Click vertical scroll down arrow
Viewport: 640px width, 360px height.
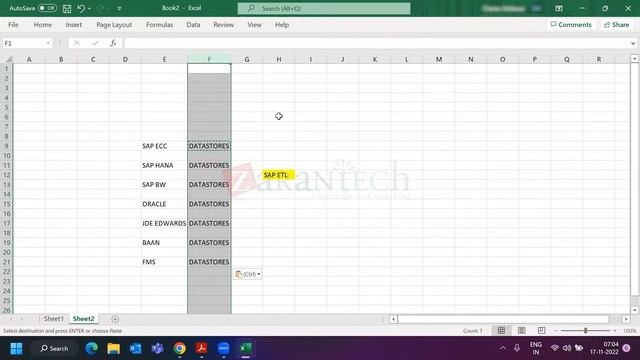(635, 310)
